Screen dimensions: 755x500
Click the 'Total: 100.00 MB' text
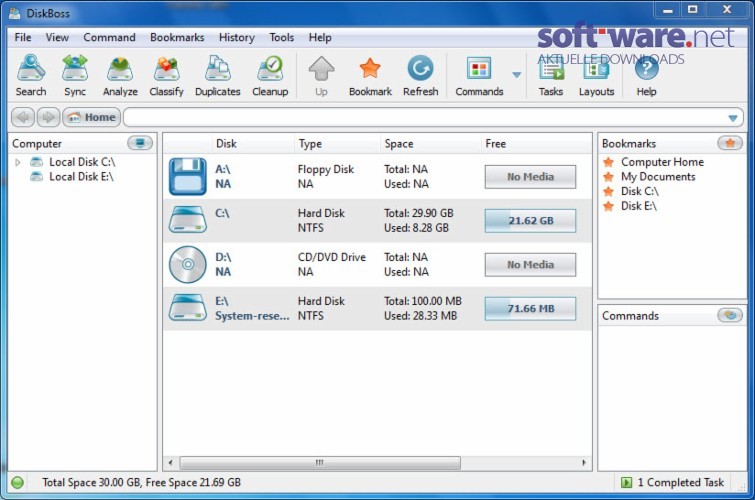click(423, 301)
